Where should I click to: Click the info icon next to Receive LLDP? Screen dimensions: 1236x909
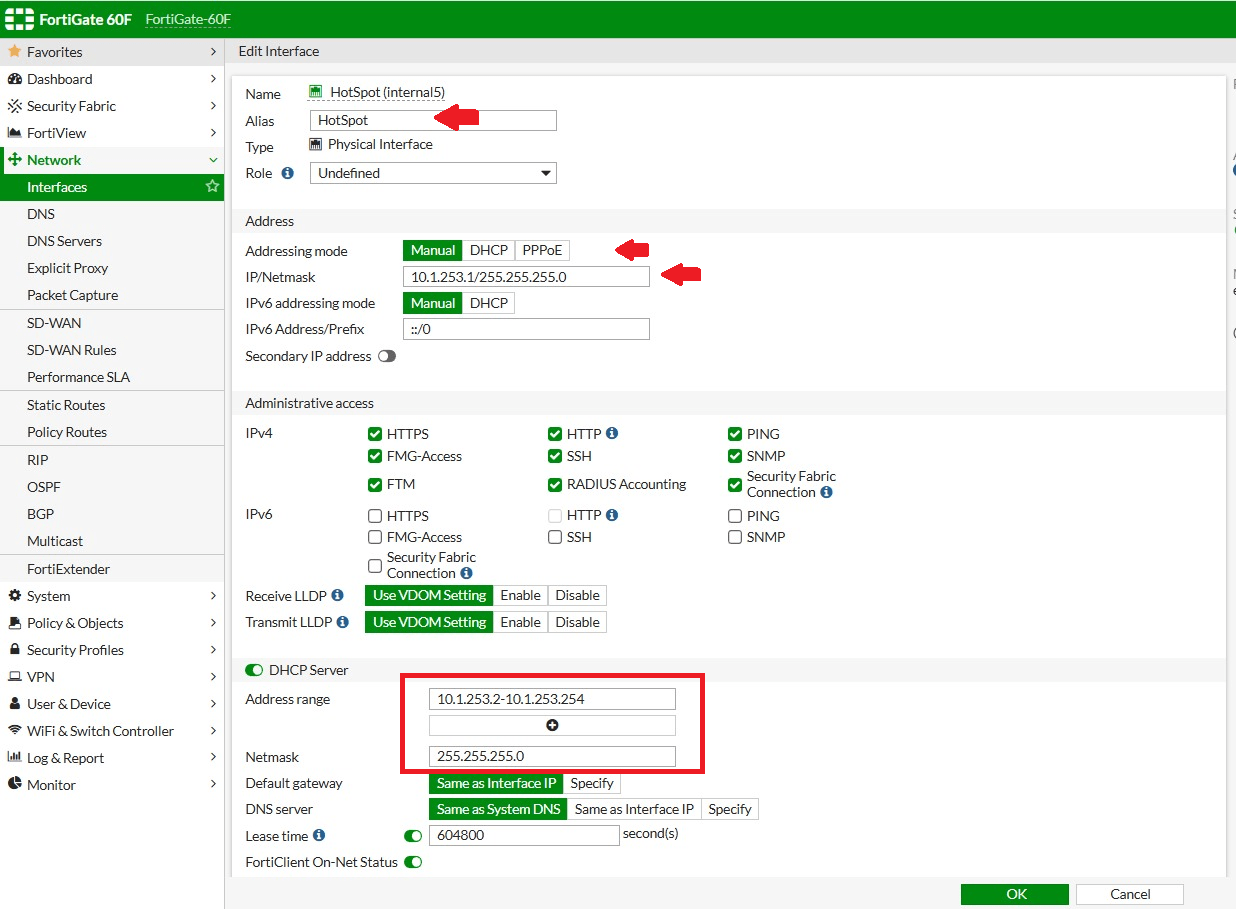click(x=337, y=595)
